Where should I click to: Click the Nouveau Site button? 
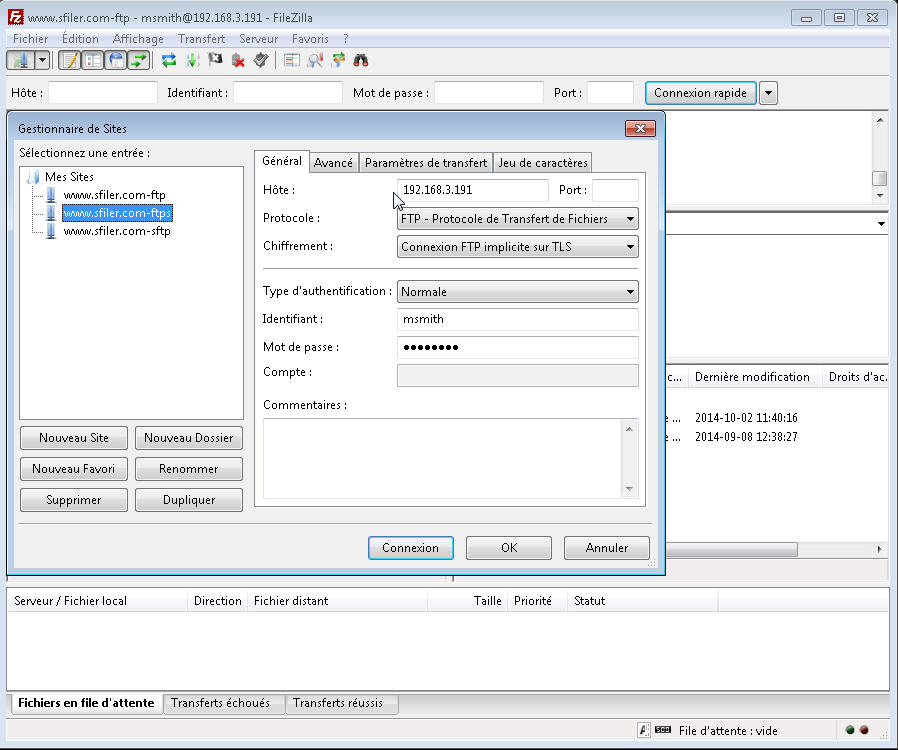[74, 438]
